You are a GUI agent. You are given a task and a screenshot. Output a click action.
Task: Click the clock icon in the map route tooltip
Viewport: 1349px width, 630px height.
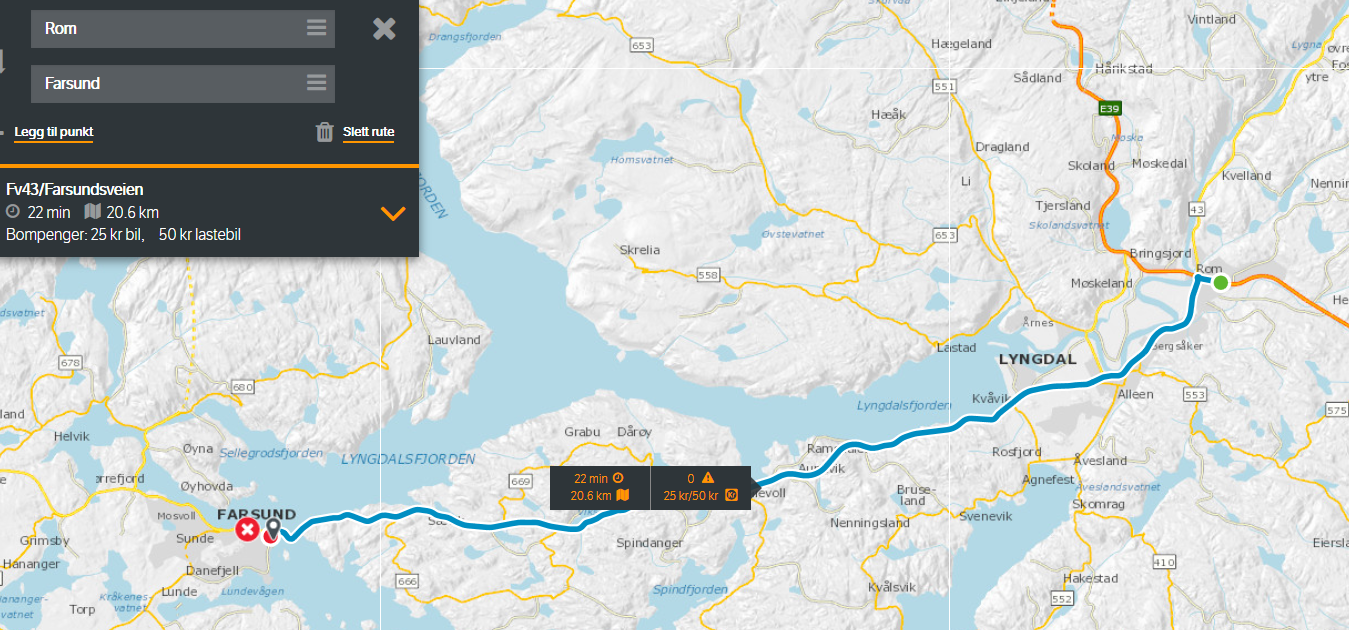(x=618, y=478)
